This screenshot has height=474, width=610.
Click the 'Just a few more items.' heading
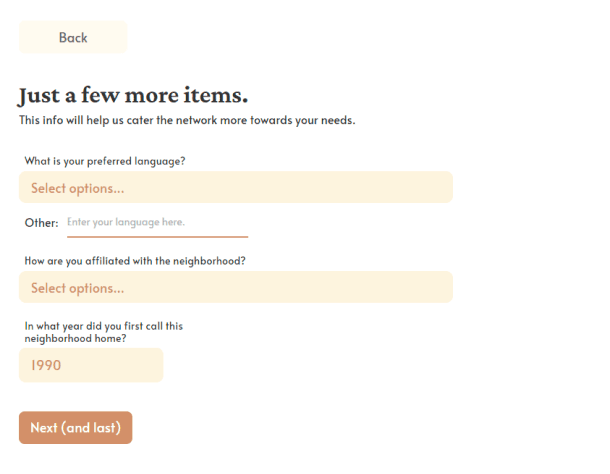click(133, 95)
